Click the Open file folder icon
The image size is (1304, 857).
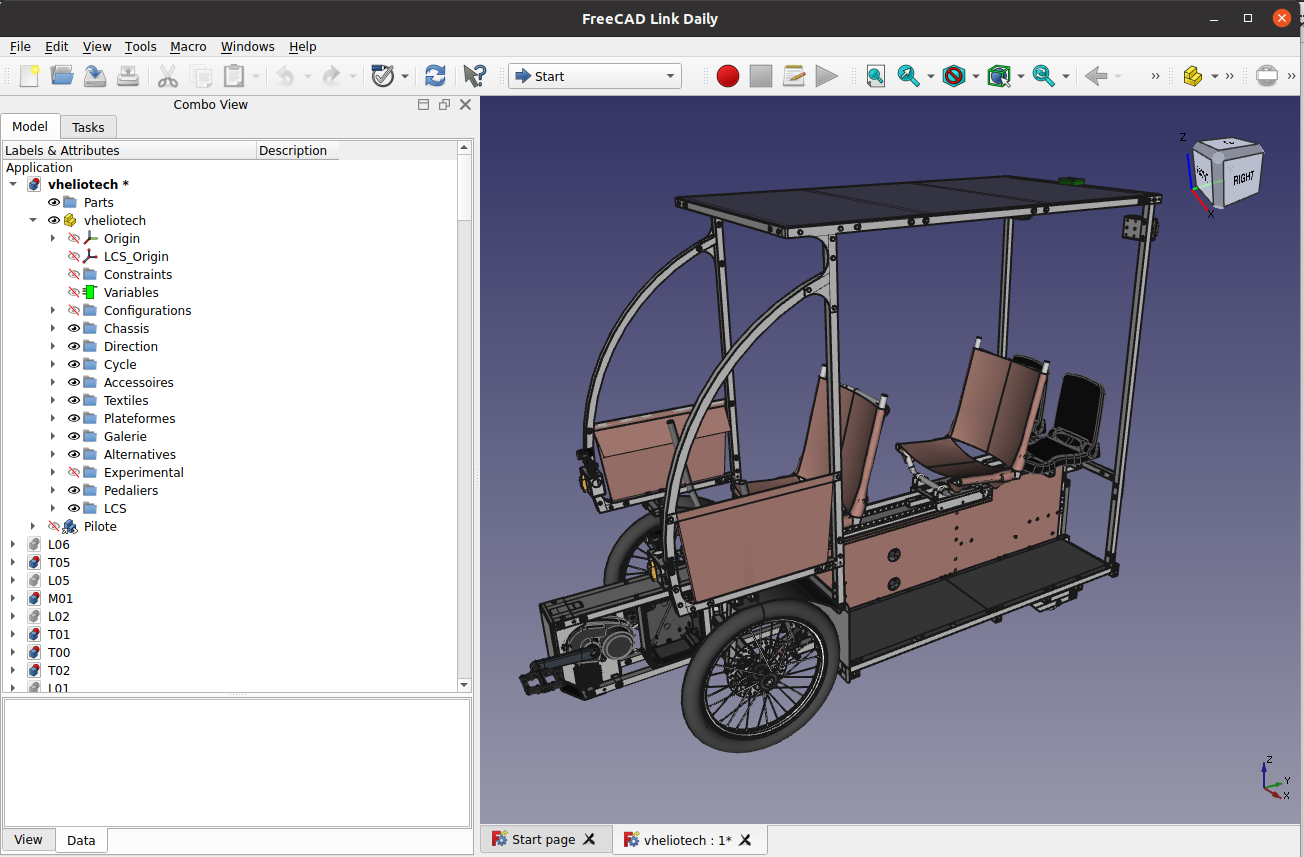point(62,76)
